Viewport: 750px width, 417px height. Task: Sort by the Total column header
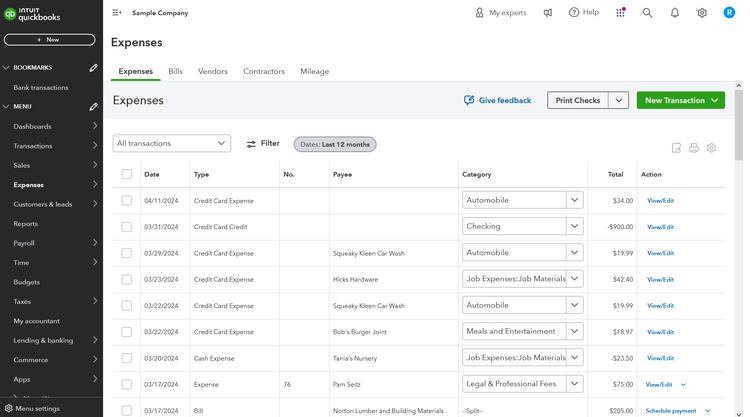tap(615, 175)
